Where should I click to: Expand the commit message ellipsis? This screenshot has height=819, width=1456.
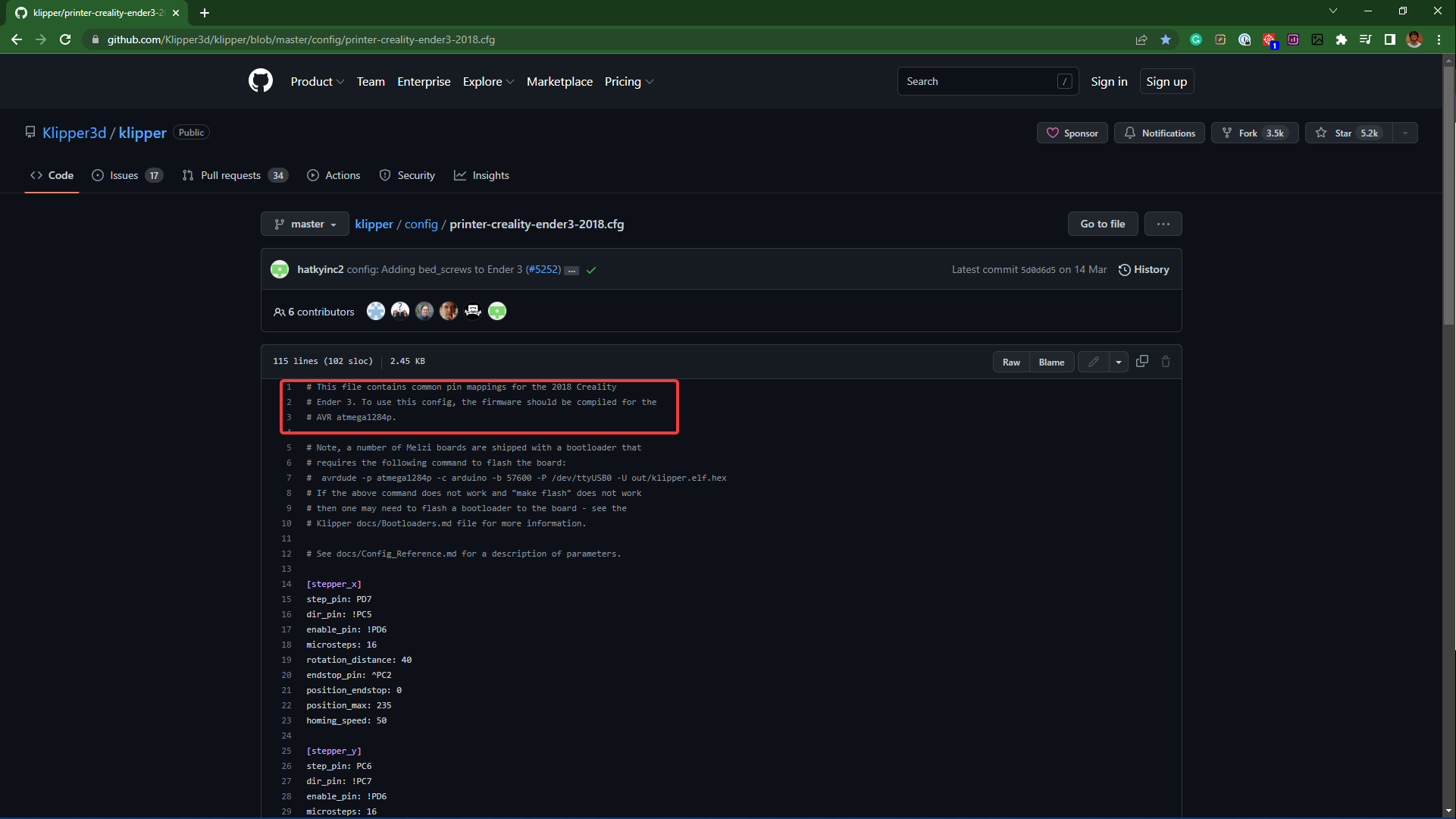tap(571, 271)
